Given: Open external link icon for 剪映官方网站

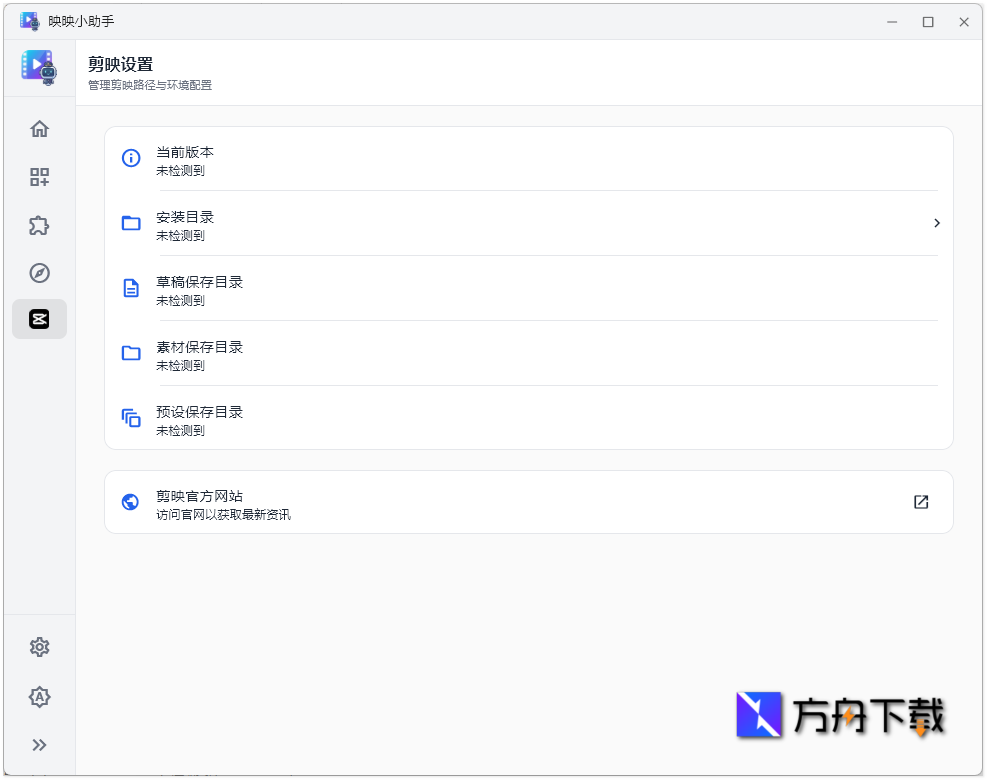Looking at the screenshot, I should pos(921,502).
